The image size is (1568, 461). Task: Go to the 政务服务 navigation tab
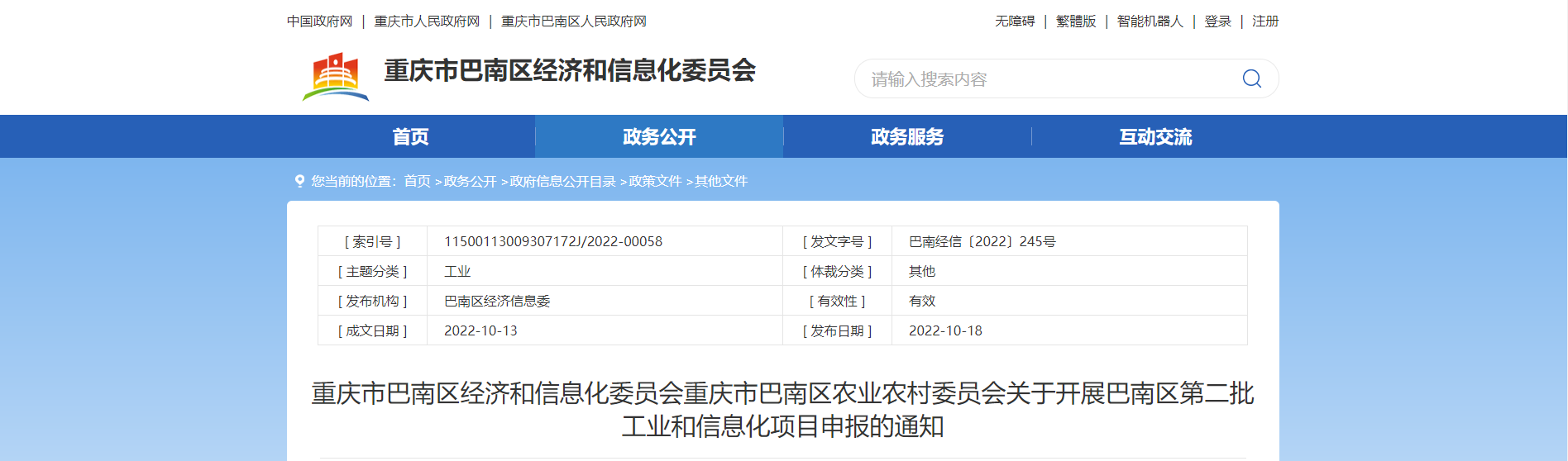tap(907, 136)
